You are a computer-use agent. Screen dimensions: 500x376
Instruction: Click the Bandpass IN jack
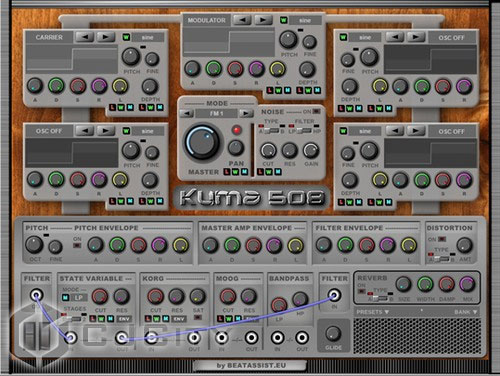coord(277,338)
